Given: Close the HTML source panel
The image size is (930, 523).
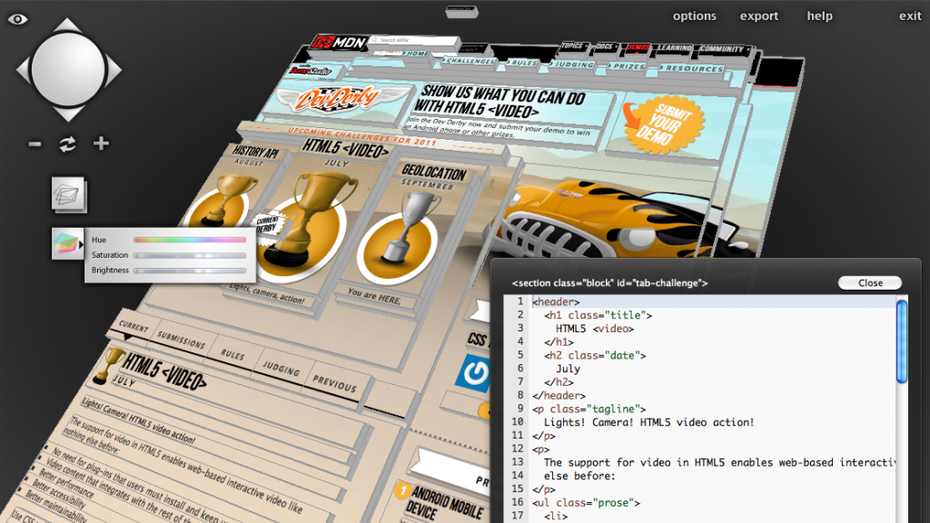Looking at the screenshot, I should 870,283.
